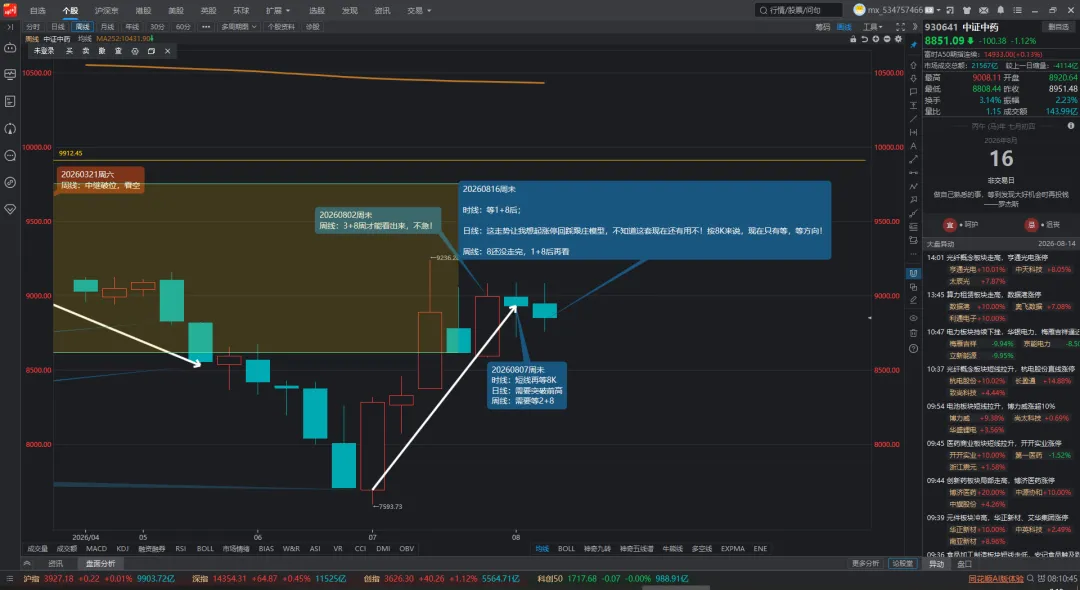Click the 20260807周末 annotation box
The height and width of the screenshot is (590, 1080).
(527, 386)
